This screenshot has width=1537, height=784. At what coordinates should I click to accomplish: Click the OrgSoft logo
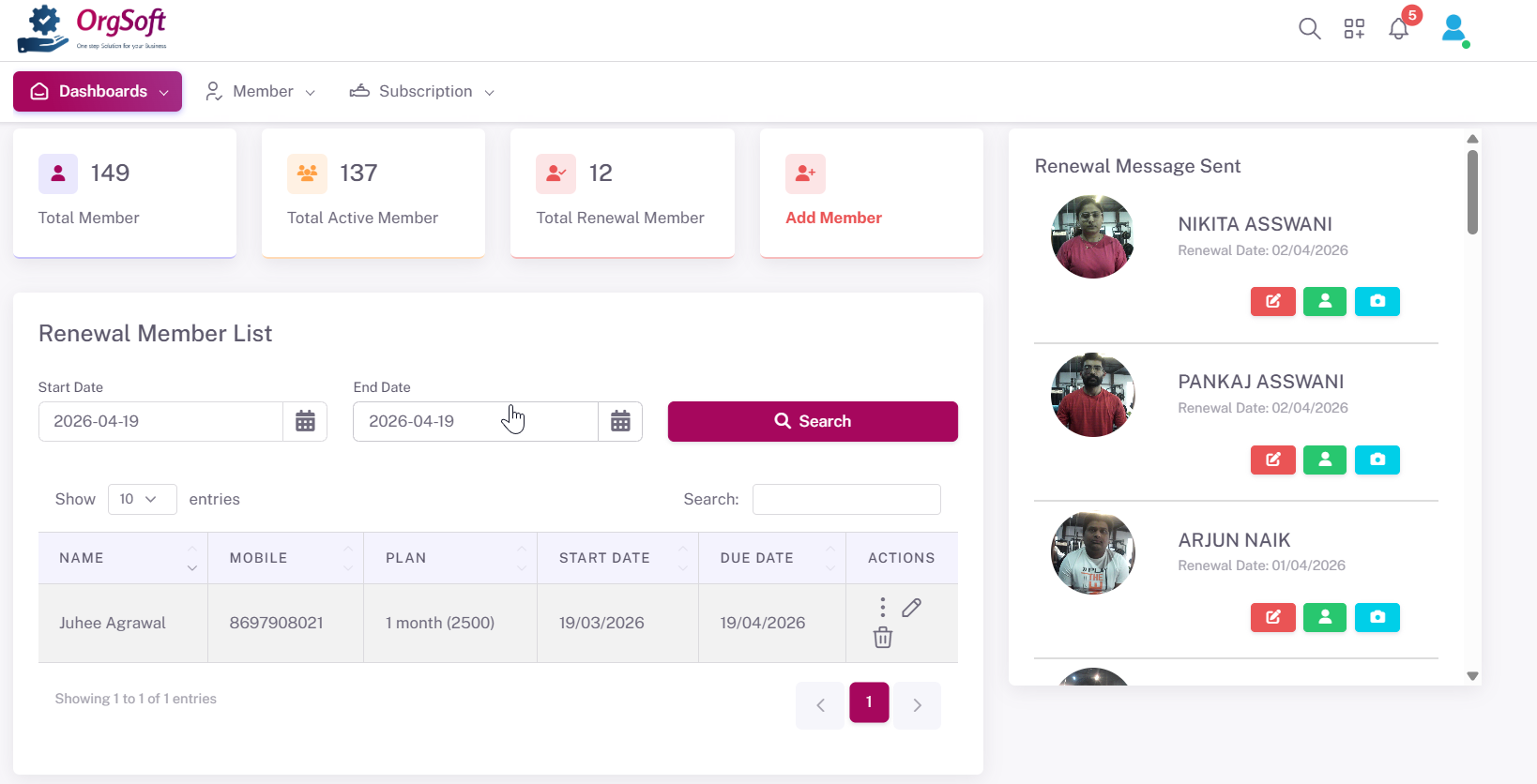tap(92, 30)
